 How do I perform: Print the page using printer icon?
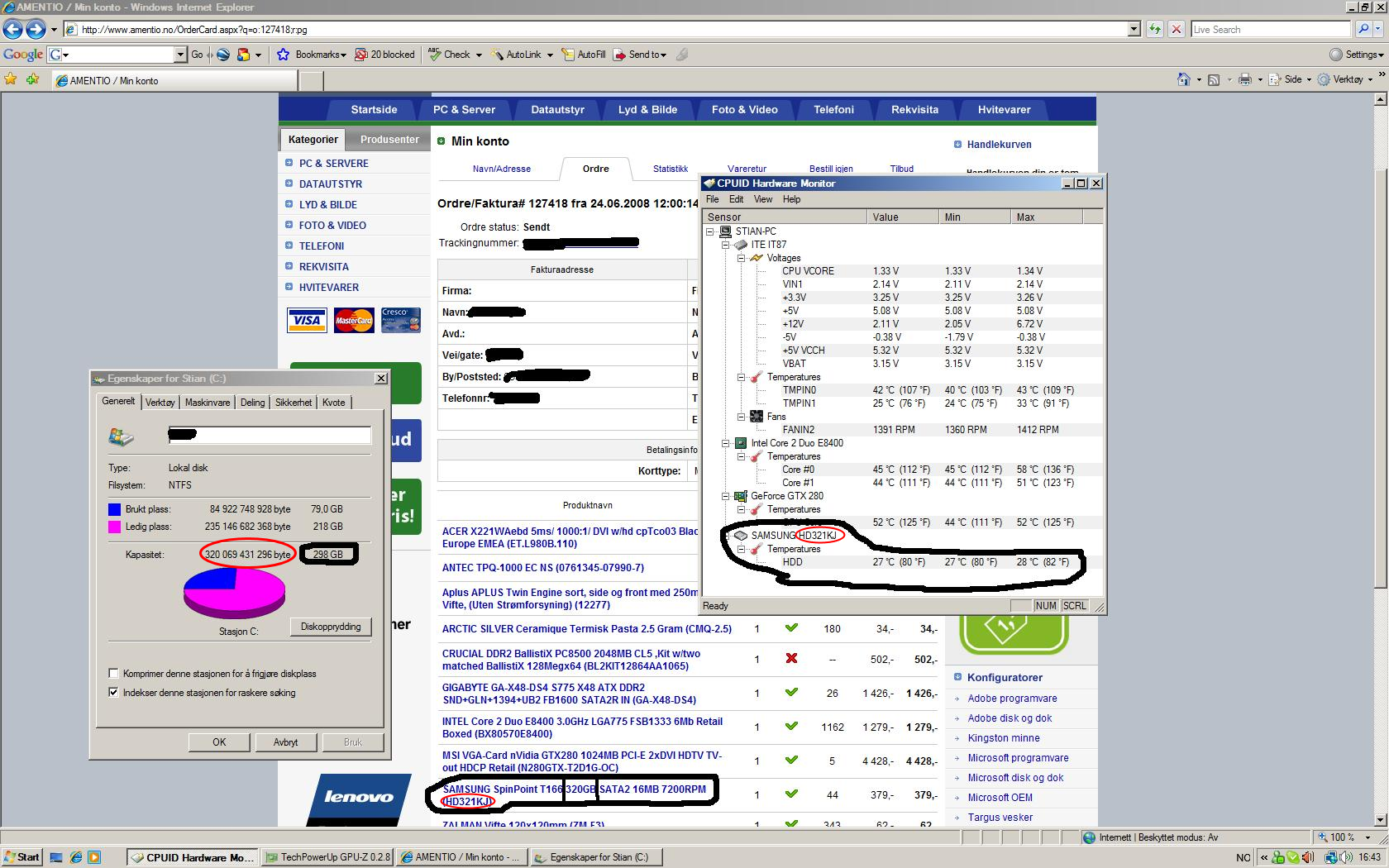coord(1244,79)
